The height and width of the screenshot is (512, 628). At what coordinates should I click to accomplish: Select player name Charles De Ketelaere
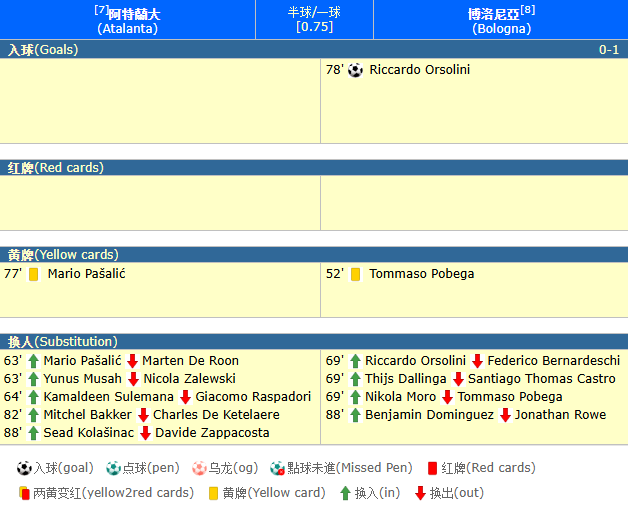pos(216,415)
